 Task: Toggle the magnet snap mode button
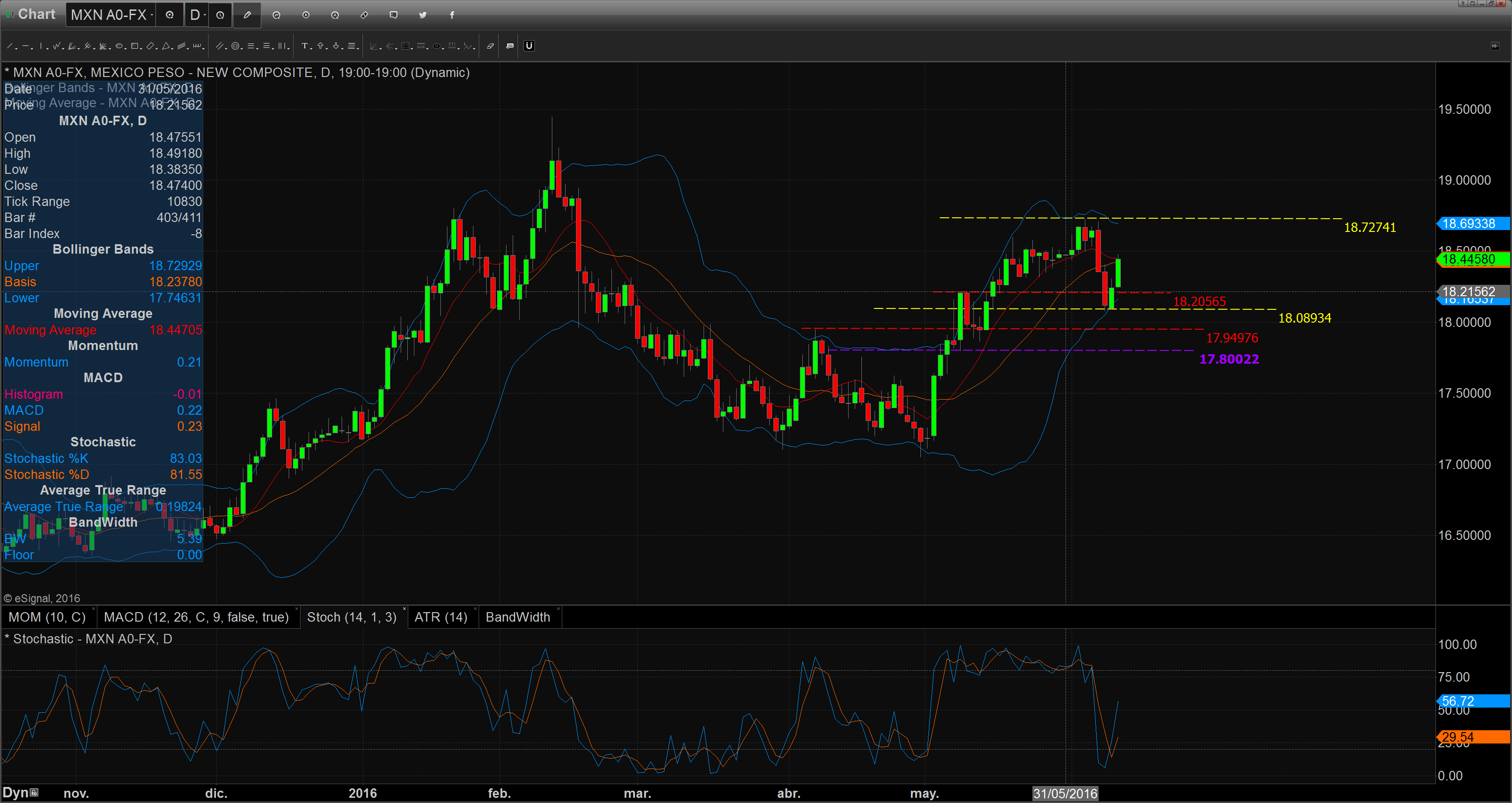tap(529, 46)
